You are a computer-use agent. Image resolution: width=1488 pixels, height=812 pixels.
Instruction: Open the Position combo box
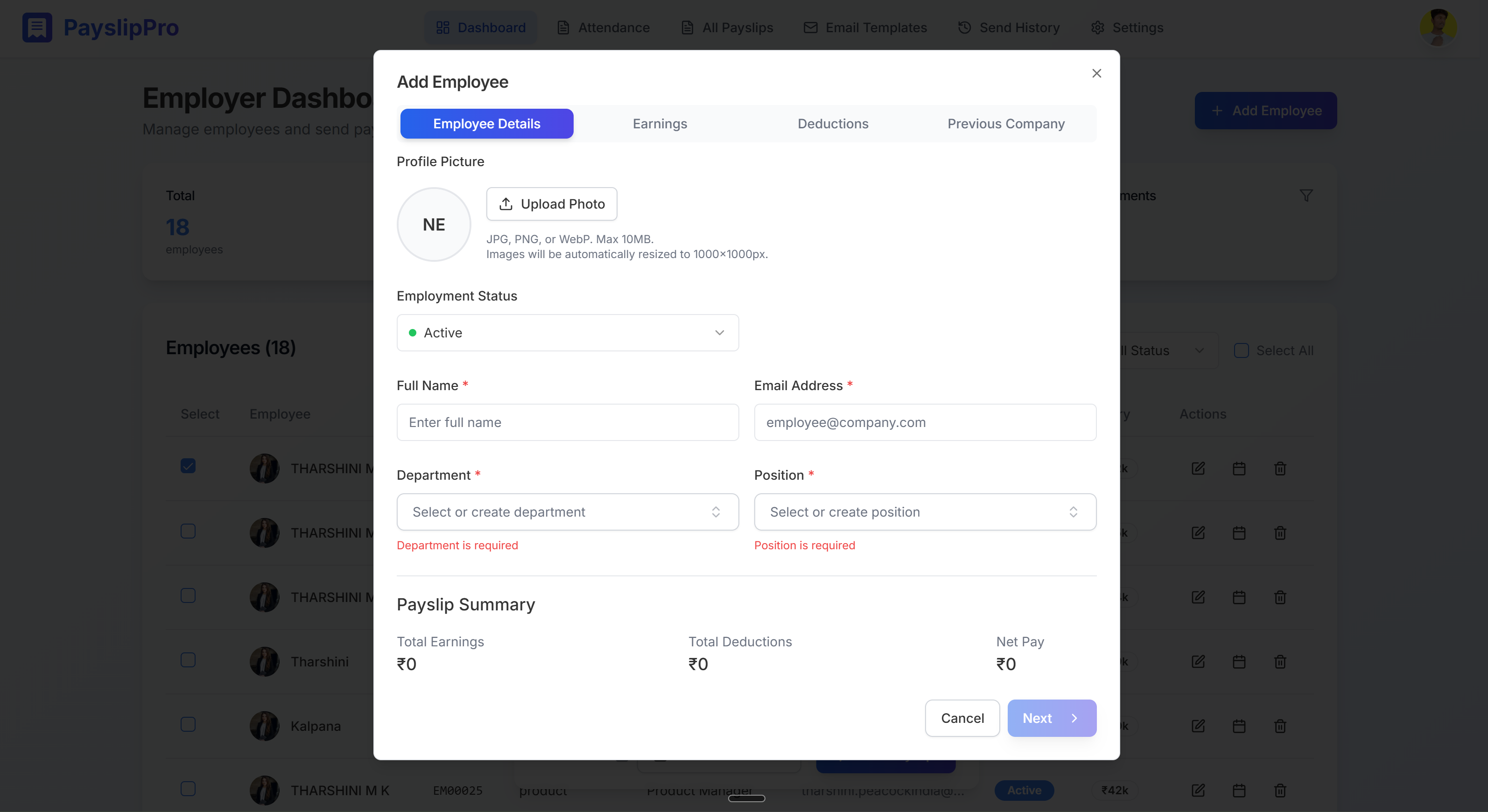(x=925, y=511)
